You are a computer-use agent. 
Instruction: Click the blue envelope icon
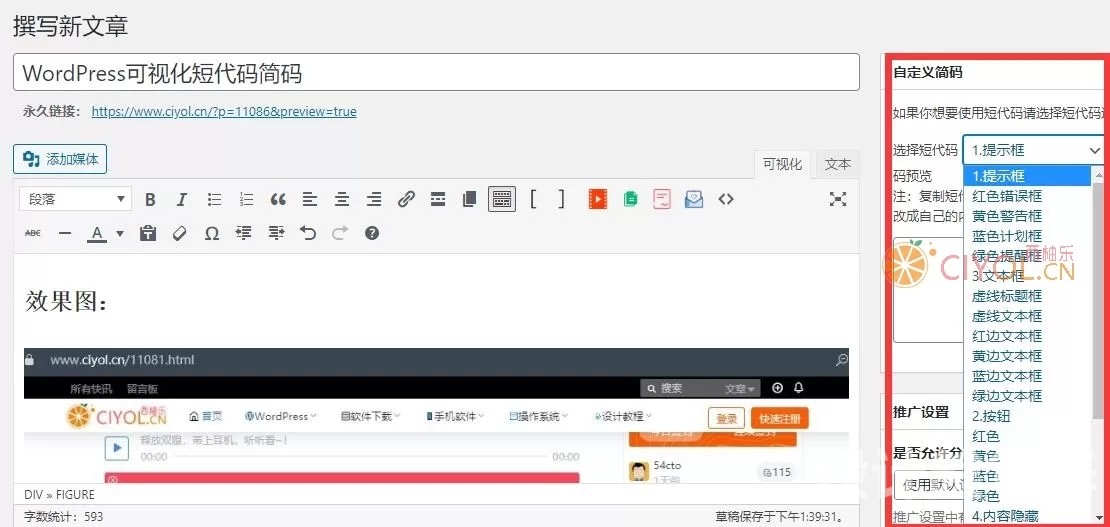(x=694, y=200)
